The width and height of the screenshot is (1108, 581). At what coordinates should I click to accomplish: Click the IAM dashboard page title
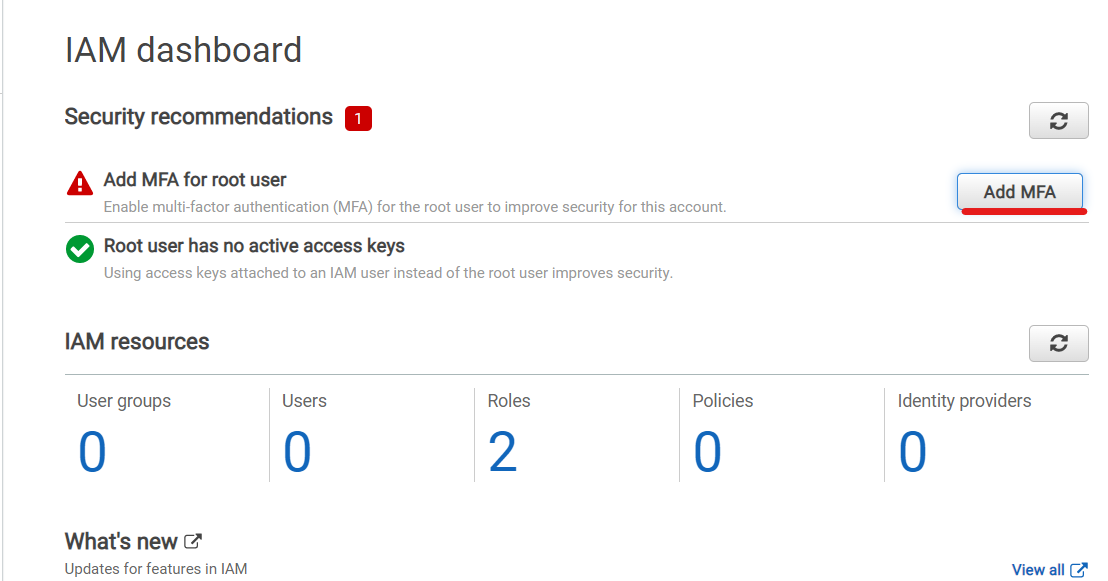pos(183,50)
